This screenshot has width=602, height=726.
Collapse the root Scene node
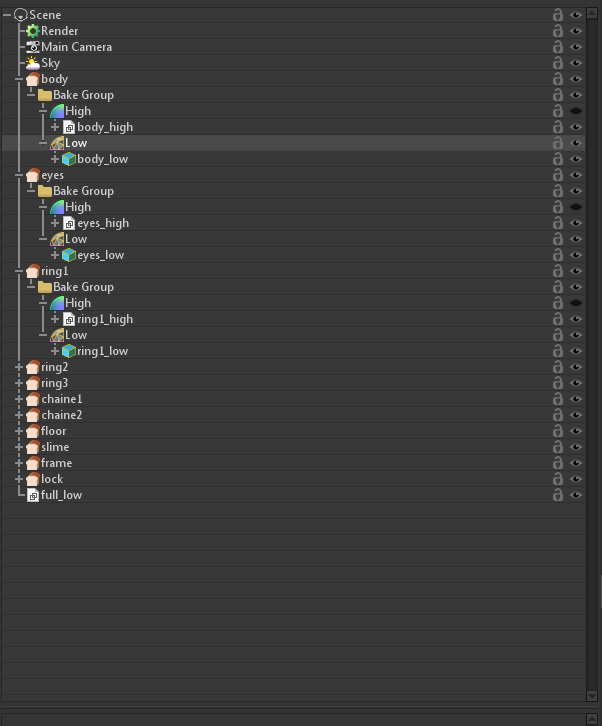(x=7, y=15)
